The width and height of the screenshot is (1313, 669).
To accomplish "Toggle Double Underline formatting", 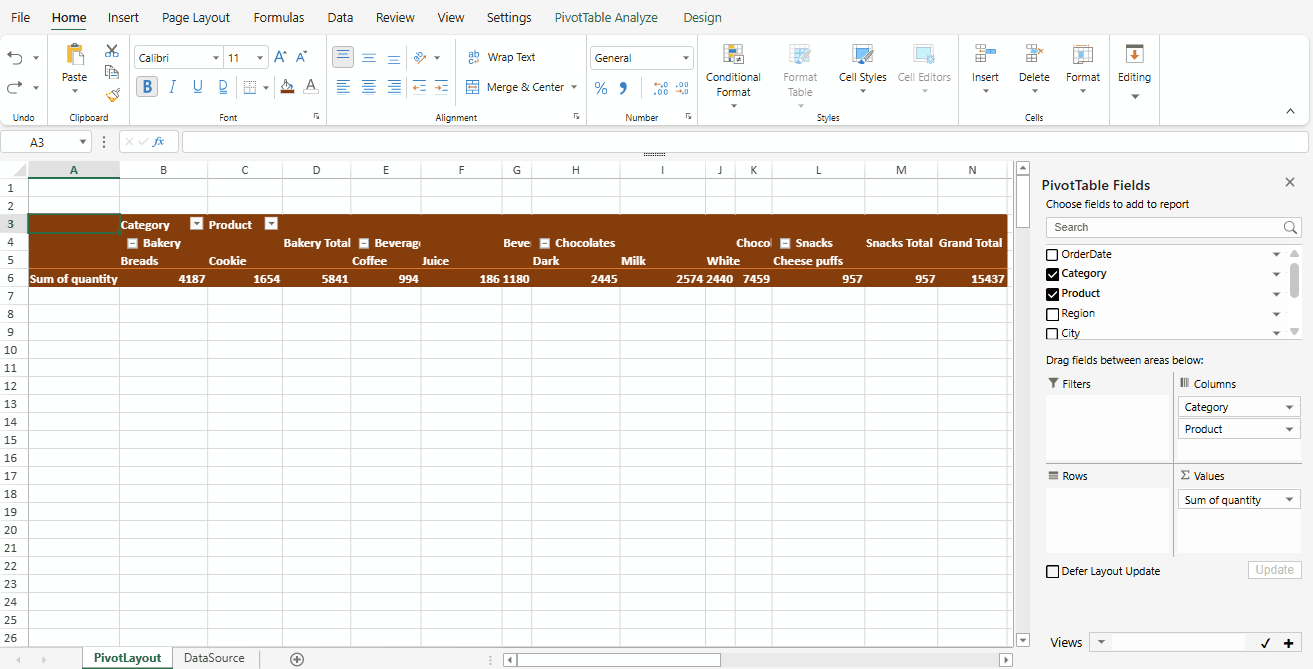I will pyautogui.click(x=223, y=87).
